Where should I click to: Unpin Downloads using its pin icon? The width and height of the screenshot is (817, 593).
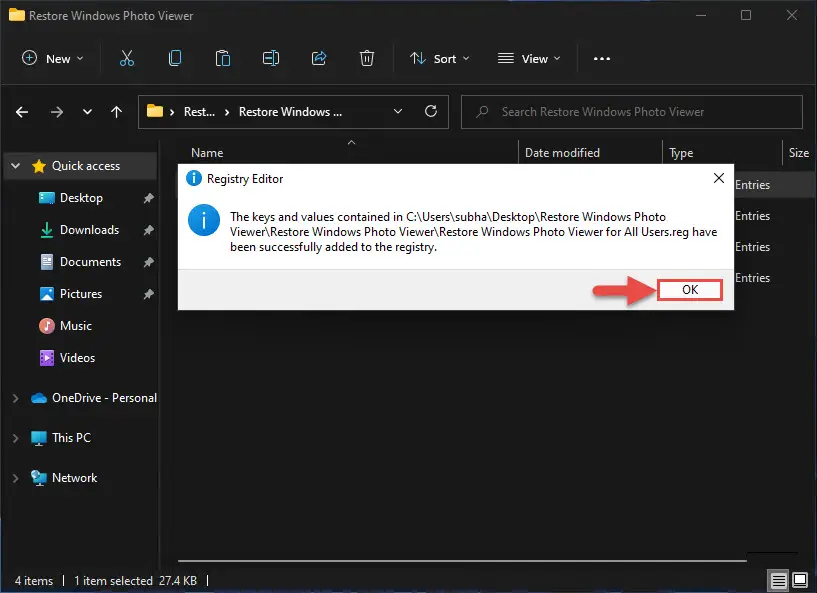click(148, 230)
